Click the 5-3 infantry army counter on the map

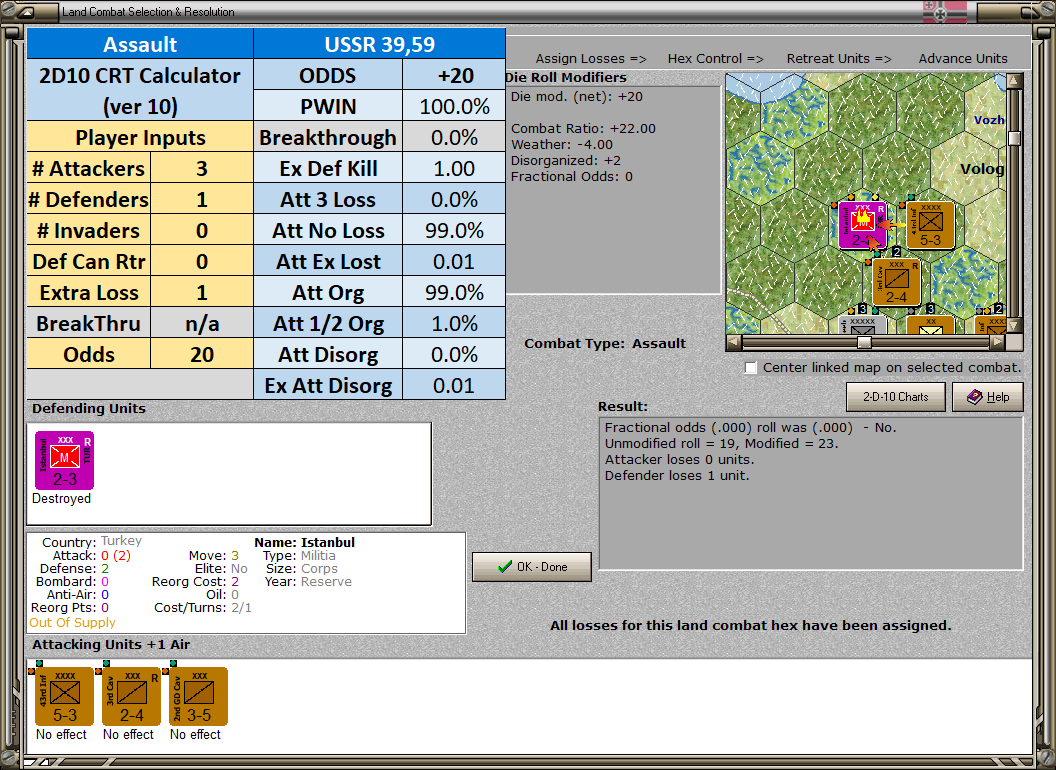930,225
